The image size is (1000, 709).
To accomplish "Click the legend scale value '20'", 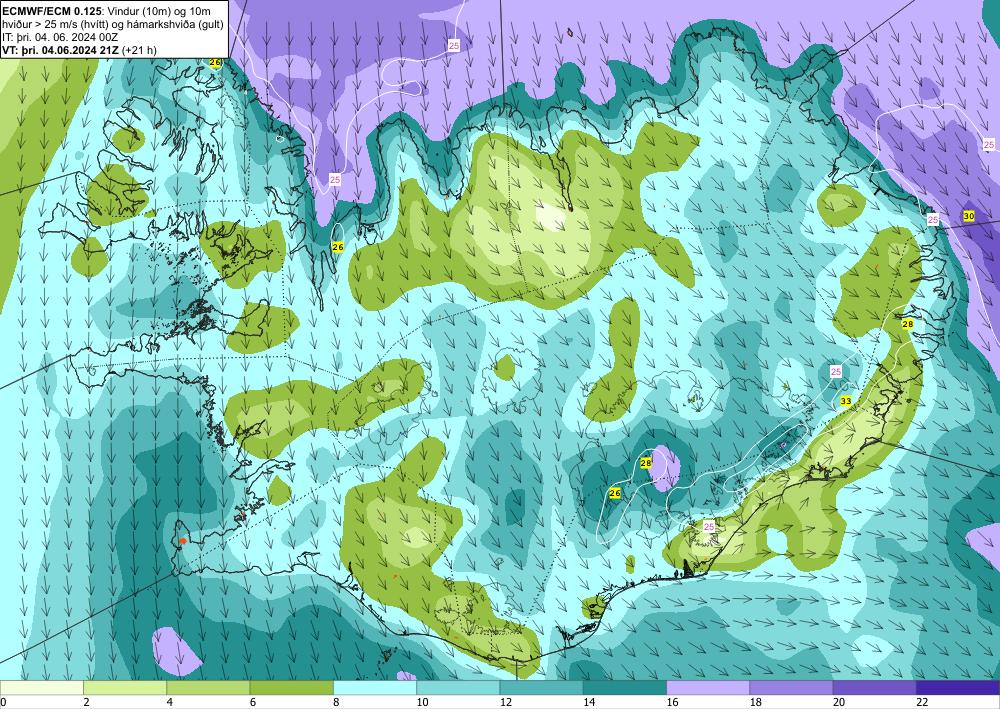I will (x=839, y=702).
